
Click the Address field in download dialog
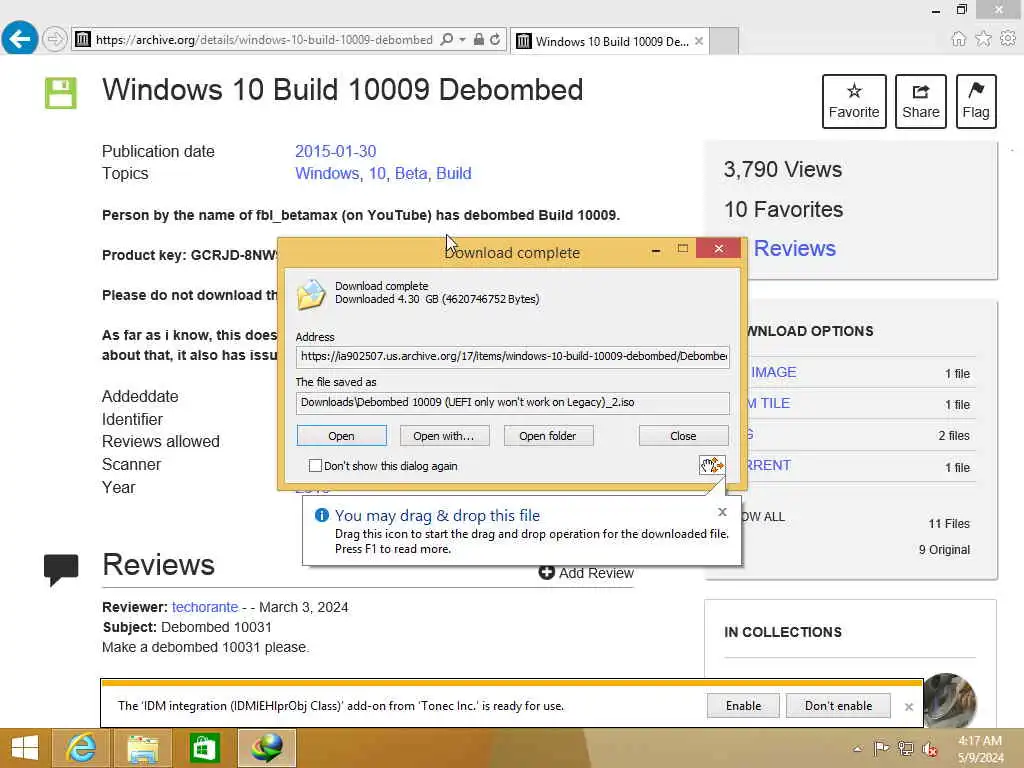(x=513, y=357)
